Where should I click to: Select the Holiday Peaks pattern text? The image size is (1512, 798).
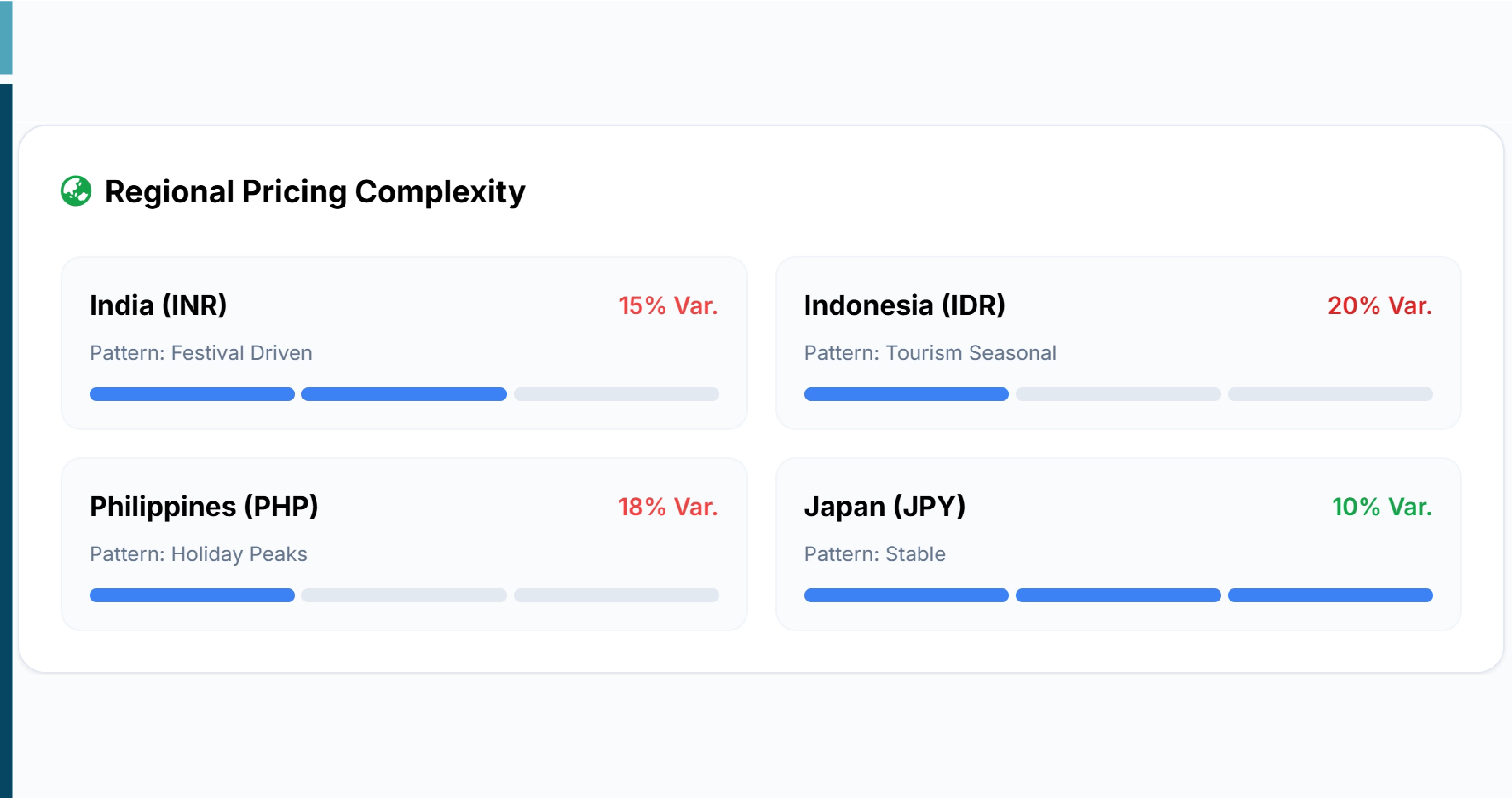[x=198, y=554]
